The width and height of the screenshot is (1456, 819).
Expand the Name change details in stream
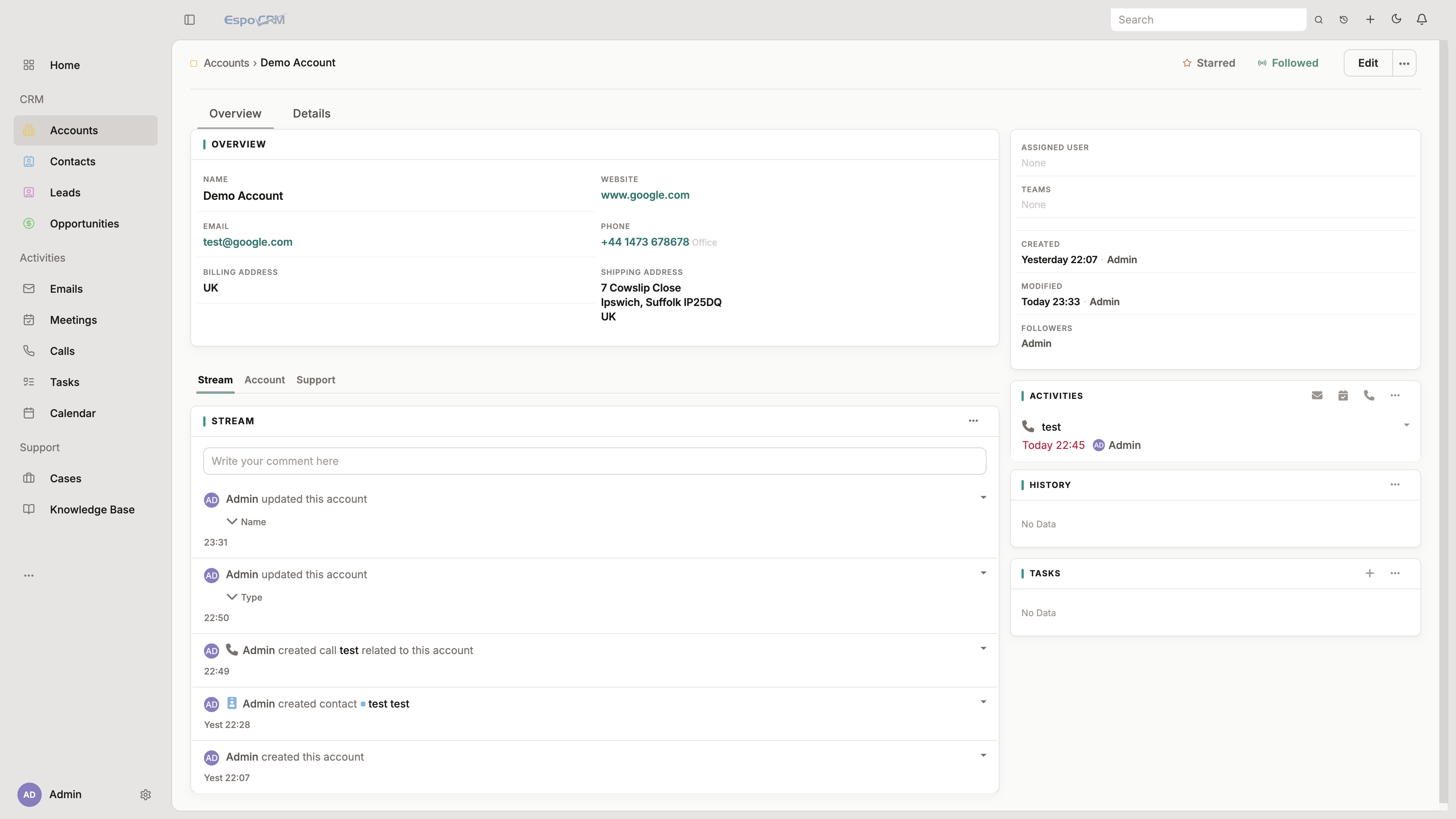[x=231, y=521]
